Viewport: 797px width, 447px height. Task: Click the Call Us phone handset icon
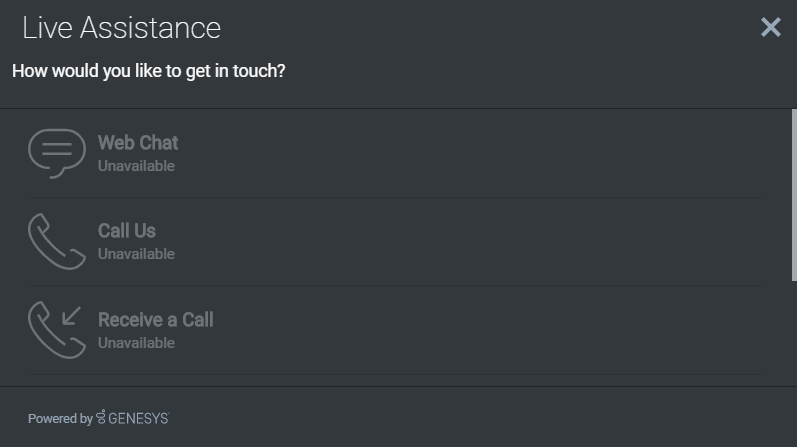tap(56, 241)
